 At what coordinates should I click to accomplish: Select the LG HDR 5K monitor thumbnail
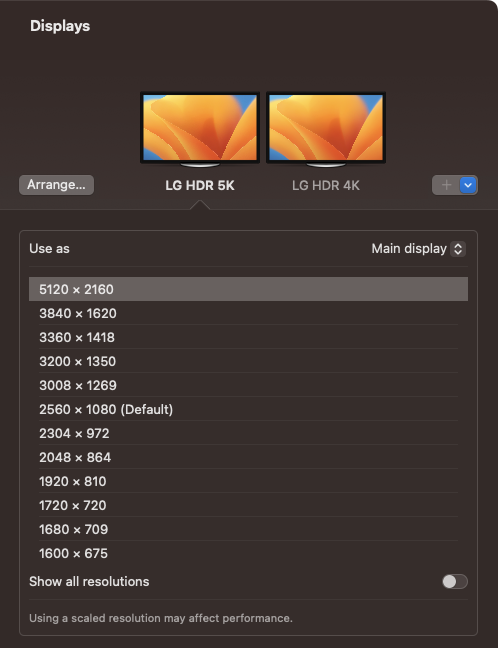(x=200, y=129)
